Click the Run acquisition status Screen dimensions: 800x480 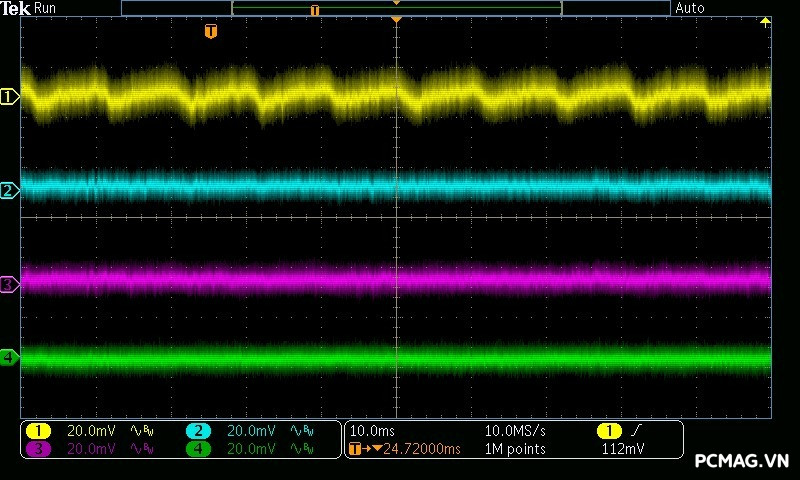(x=46, y=8)
